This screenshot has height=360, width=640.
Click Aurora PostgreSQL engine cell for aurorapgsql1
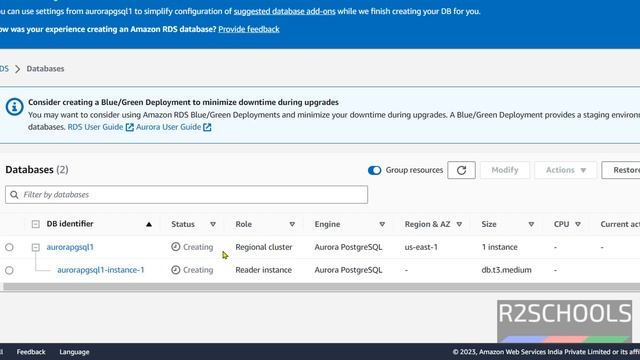pos(348,247)
